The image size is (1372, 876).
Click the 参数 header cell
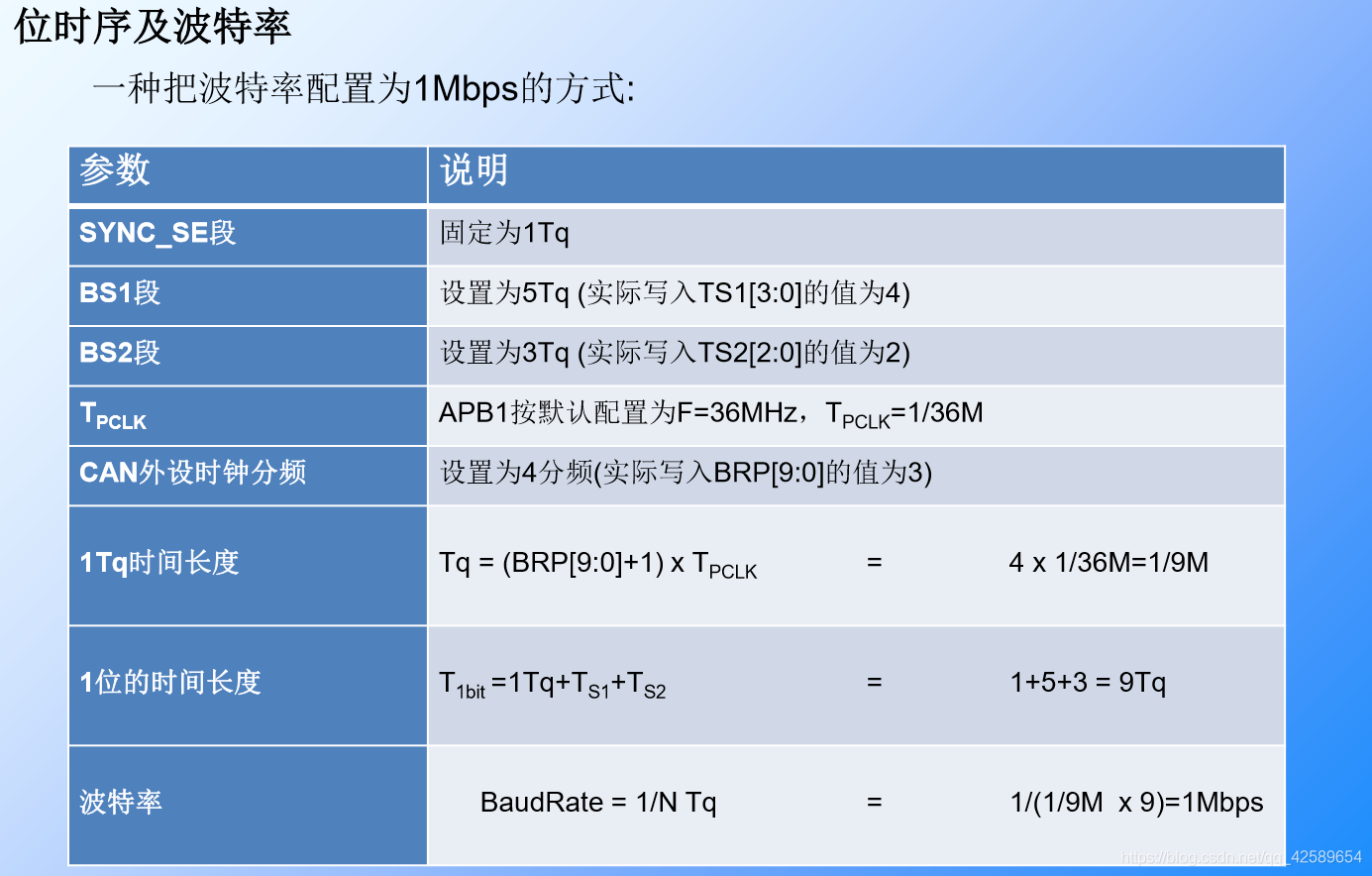tap(248, 175)
